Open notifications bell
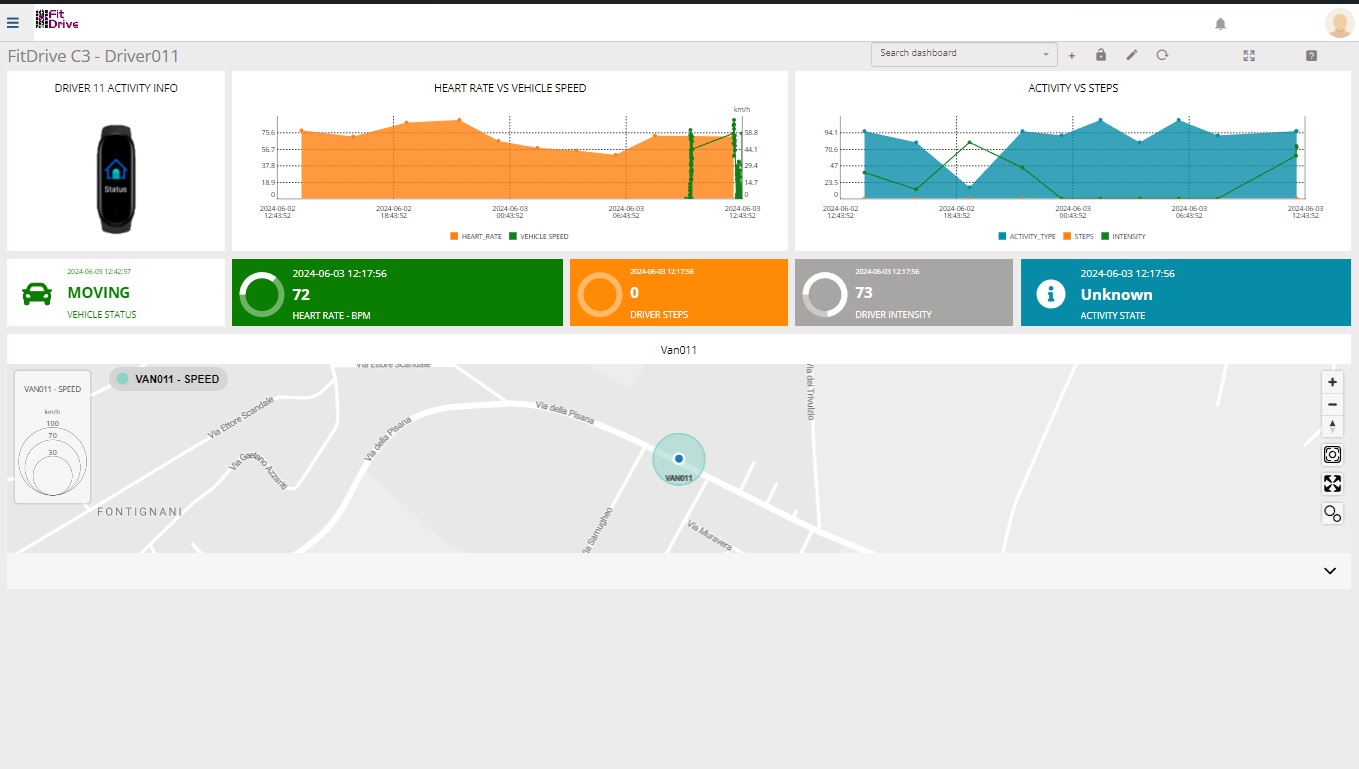This screenshot has width=1359, height=769. tap(1220, 24)
